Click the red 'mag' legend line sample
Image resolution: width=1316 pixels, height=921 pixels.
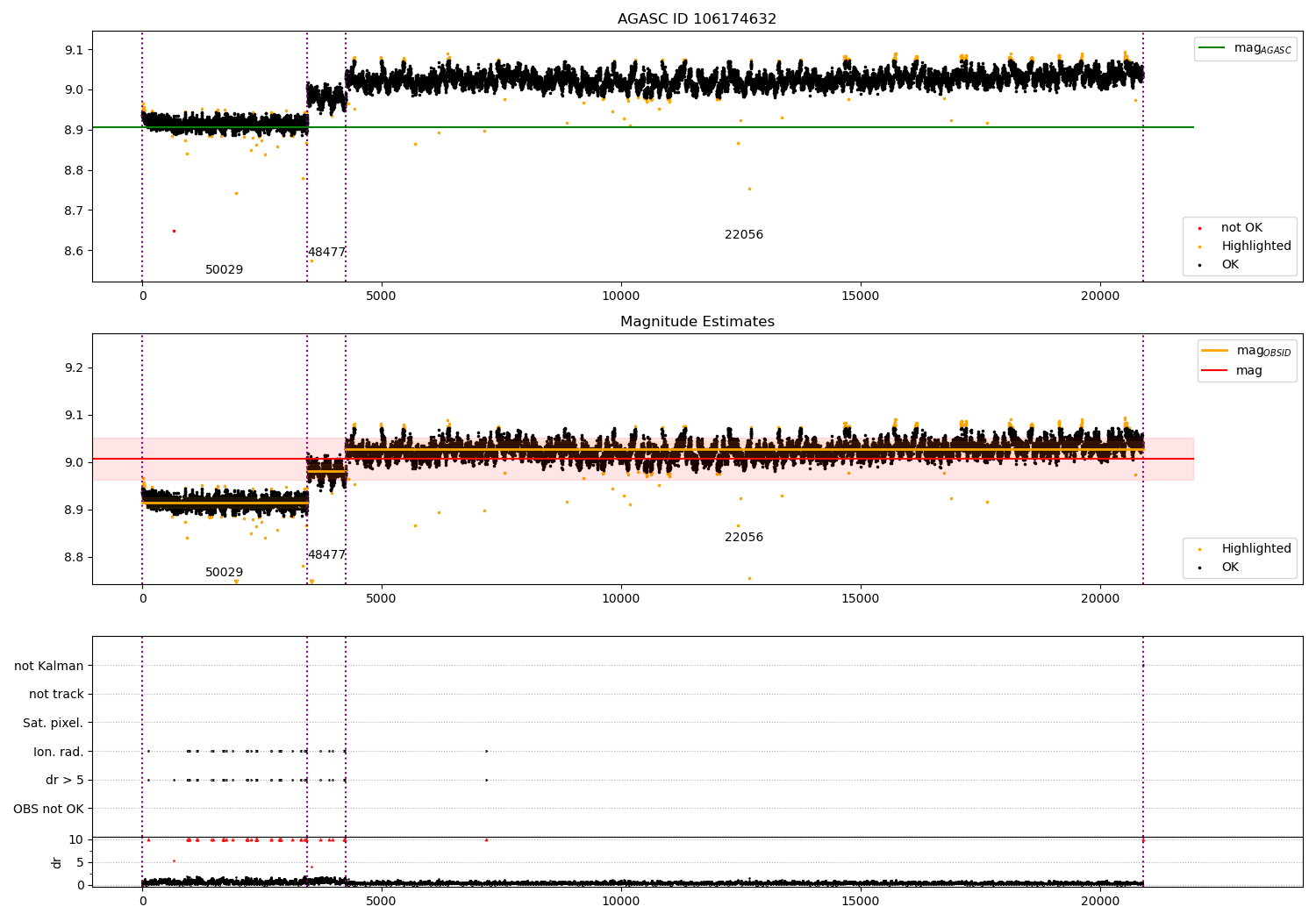1215,371
